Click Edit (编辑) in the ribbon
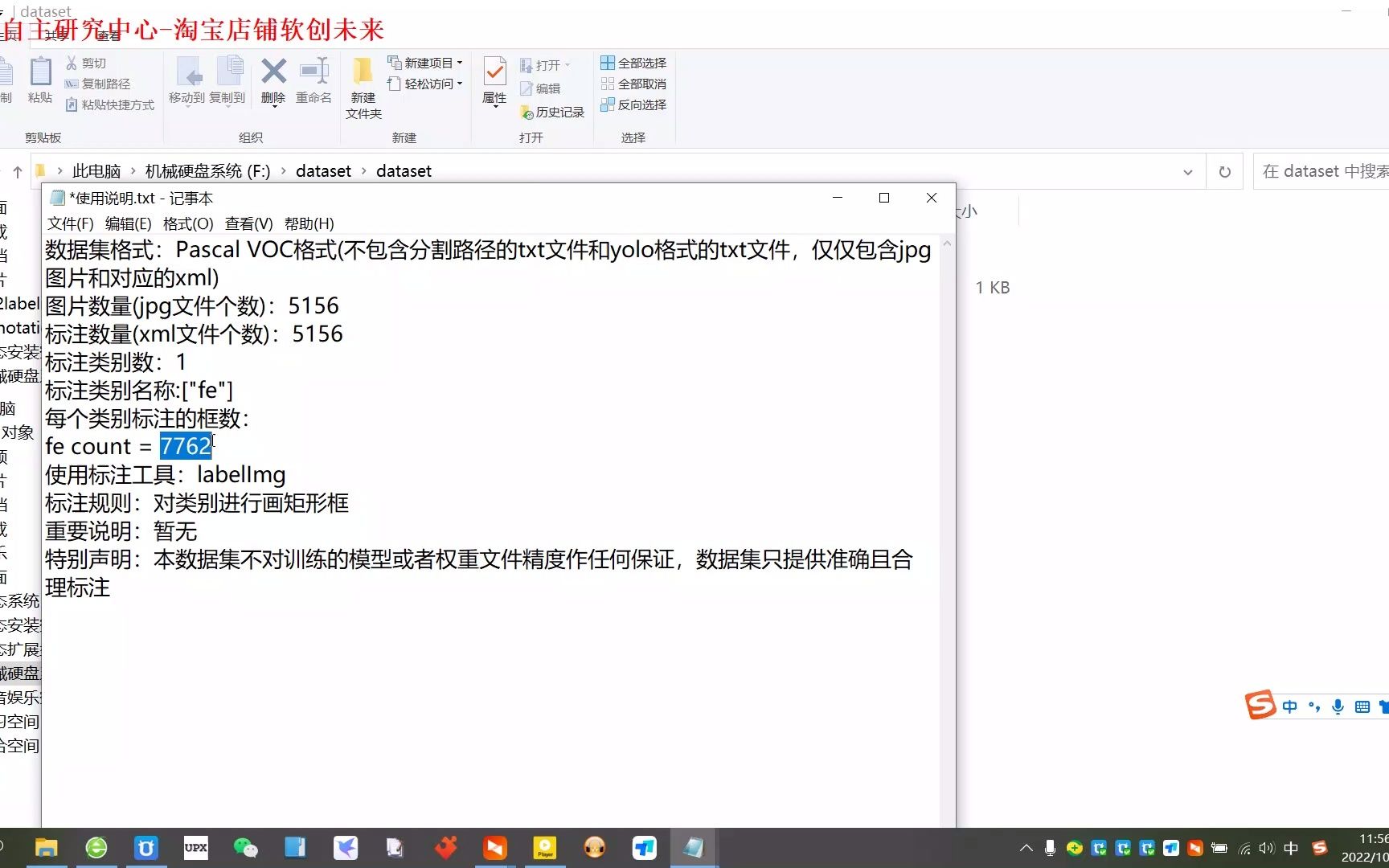 tap(540, 88)
